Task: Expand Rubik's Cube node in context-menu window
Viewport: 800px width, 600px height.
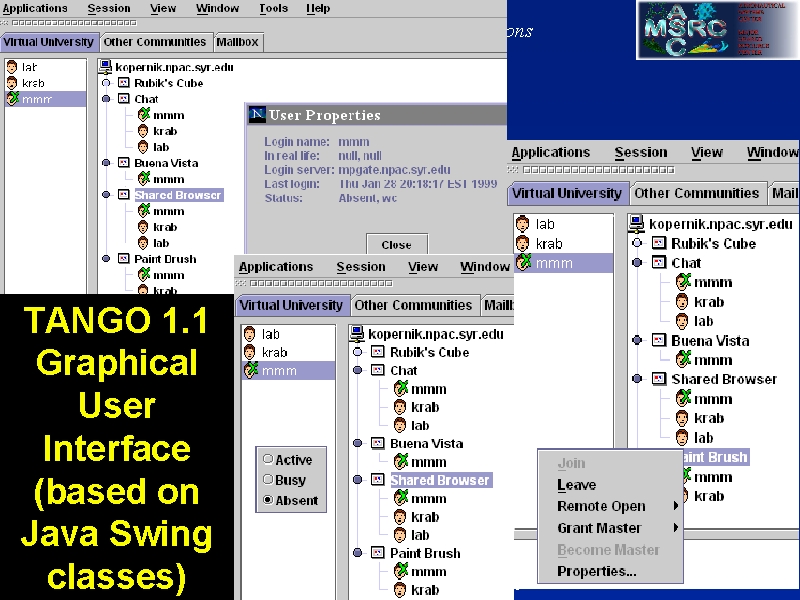Action: click(x=637, y=243)
